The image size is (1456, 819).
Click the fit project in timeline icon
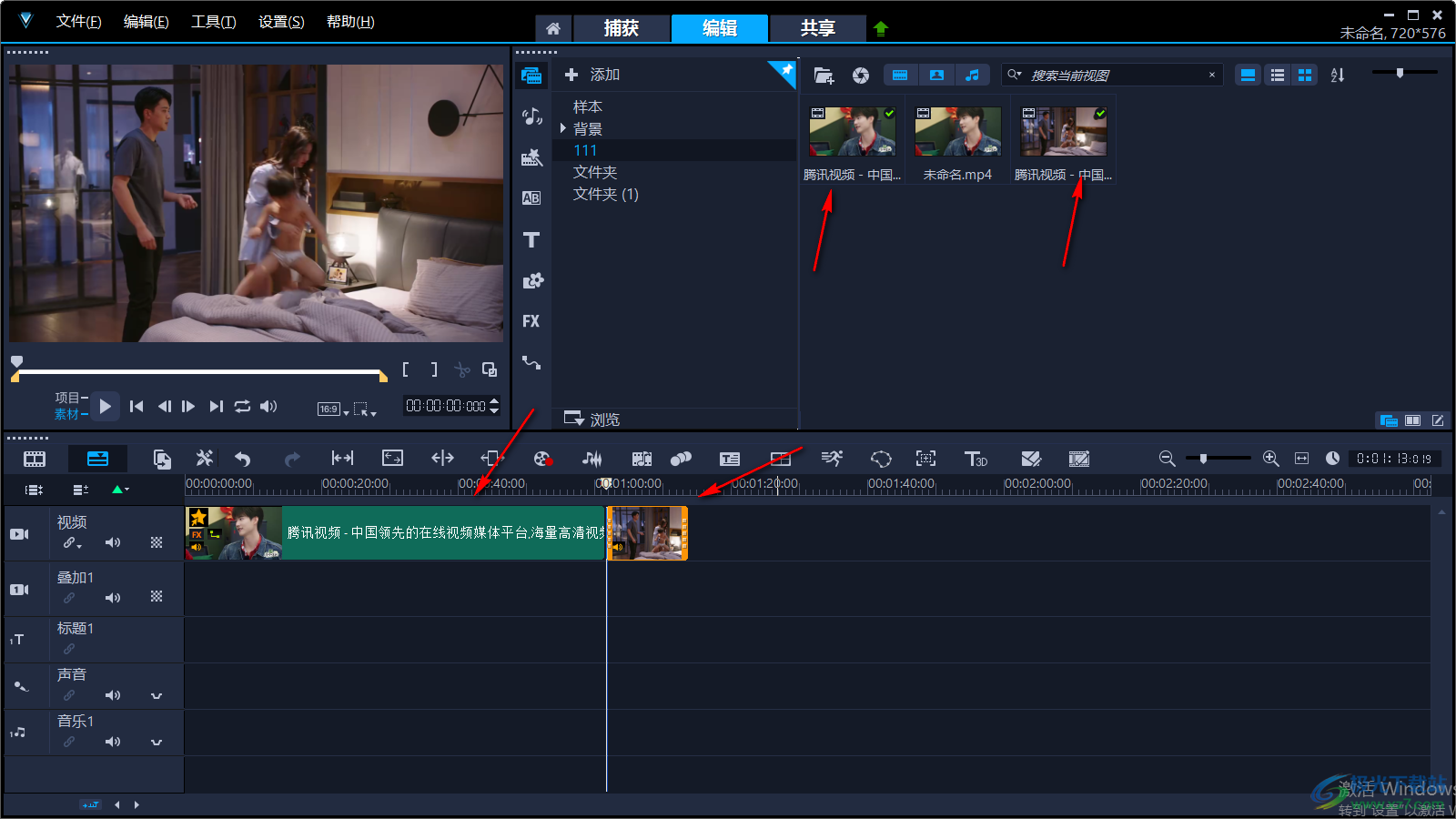(1302, 459)
